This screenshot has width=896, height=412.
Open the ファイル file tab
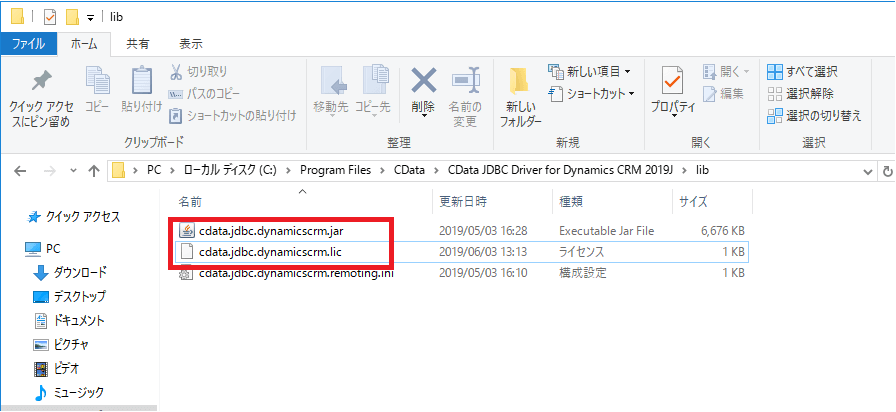(29, 43)
